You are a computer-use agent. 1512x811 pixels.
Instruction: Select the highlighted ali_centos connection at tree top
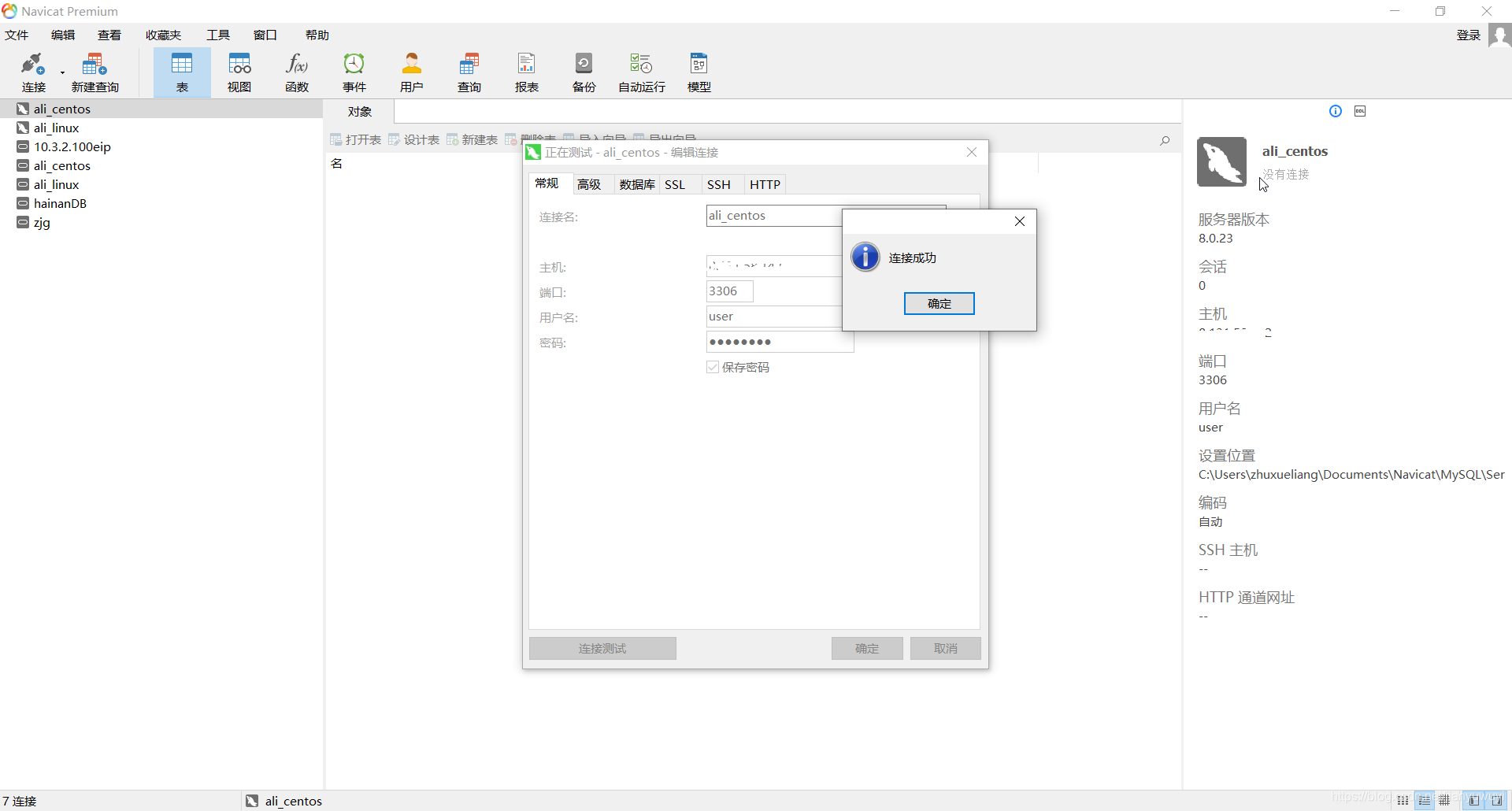(161, 109)
